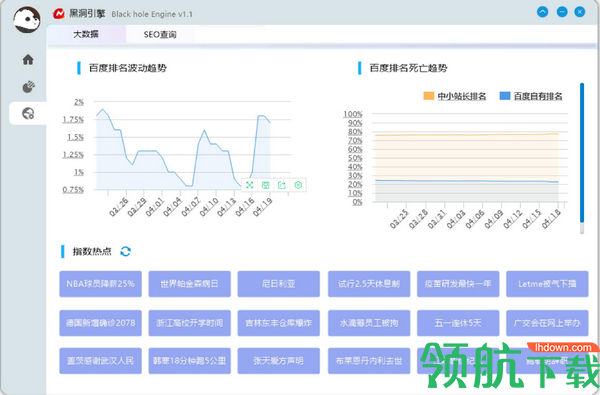Switch to the 大数据 tab
600x395 pixels.
click(86, 34)
